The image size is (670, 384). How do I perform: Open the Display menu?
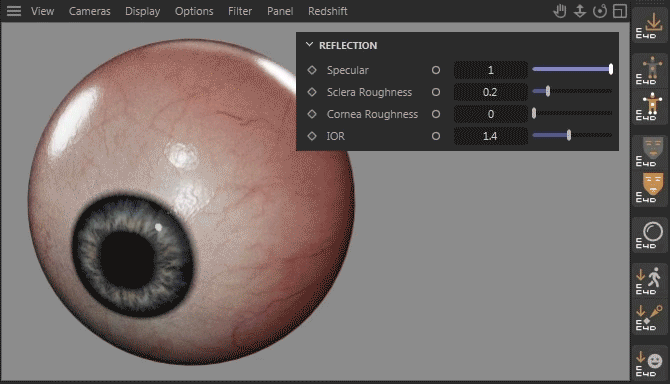coord(143,11)
